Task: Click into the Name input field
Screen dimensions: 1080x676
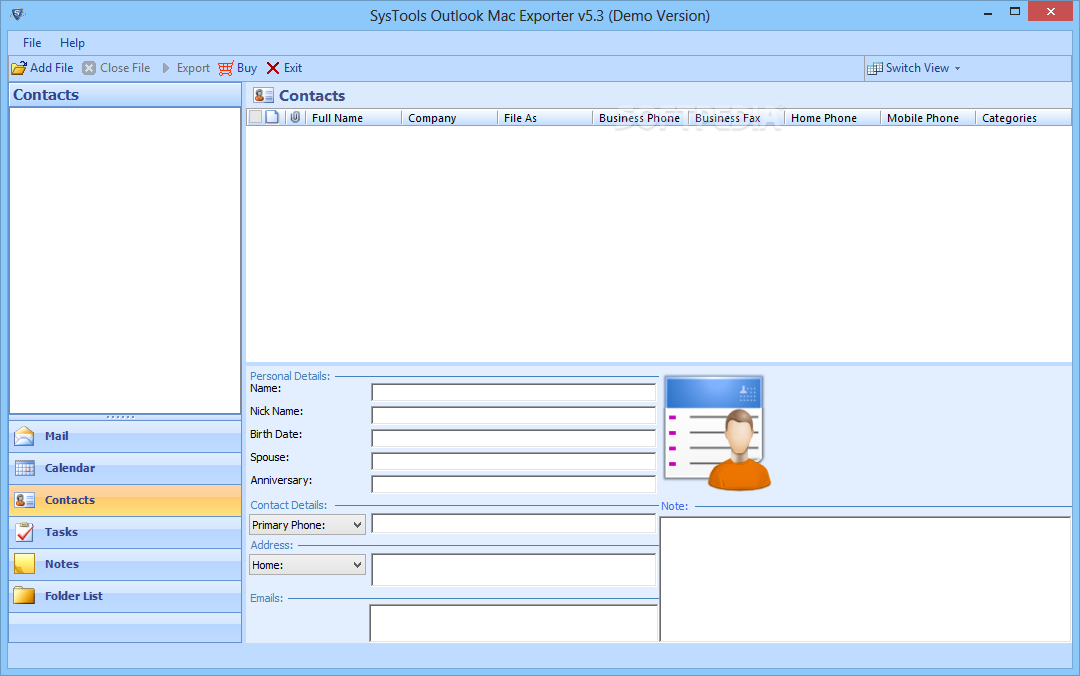Action: click(x=514, y=392)
